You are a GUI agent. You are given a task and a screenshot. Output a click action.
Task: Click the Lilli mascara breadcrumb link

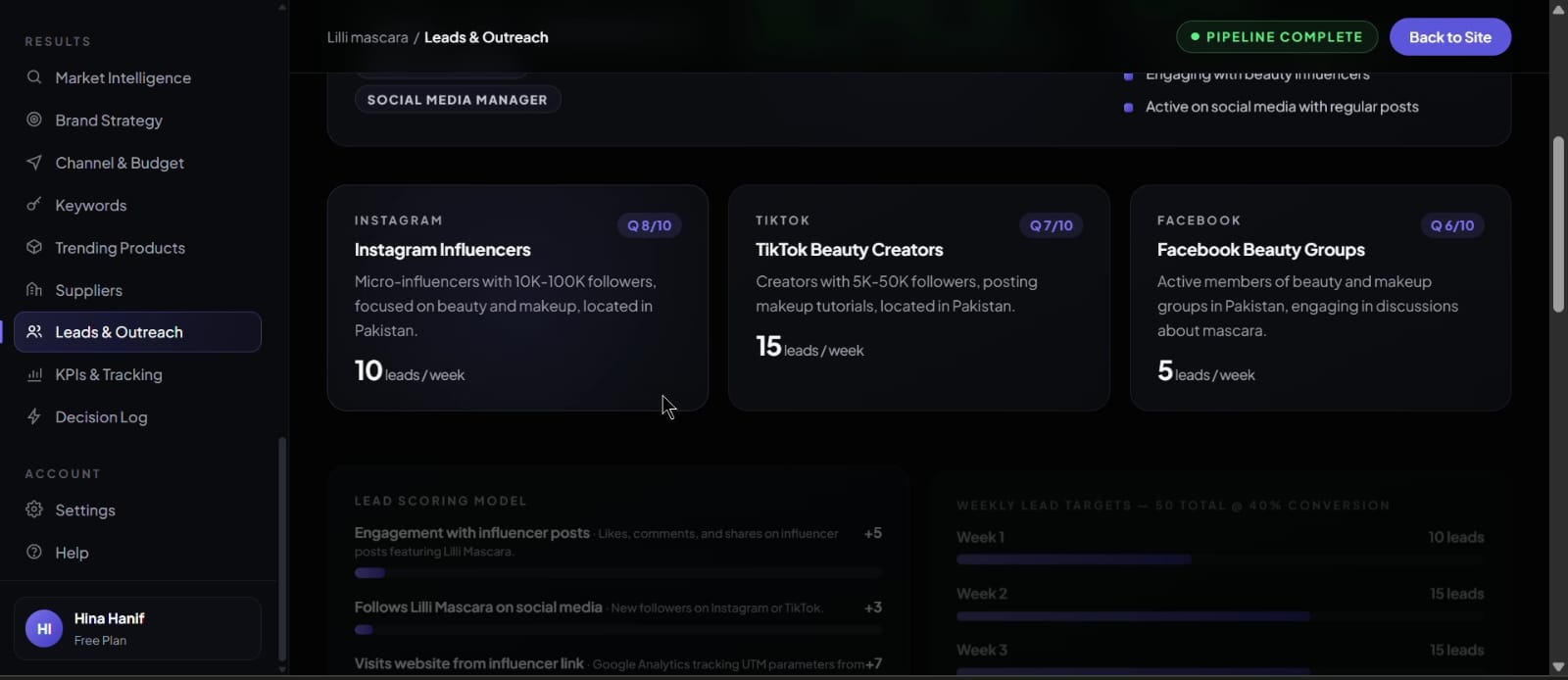coord(367,37)
